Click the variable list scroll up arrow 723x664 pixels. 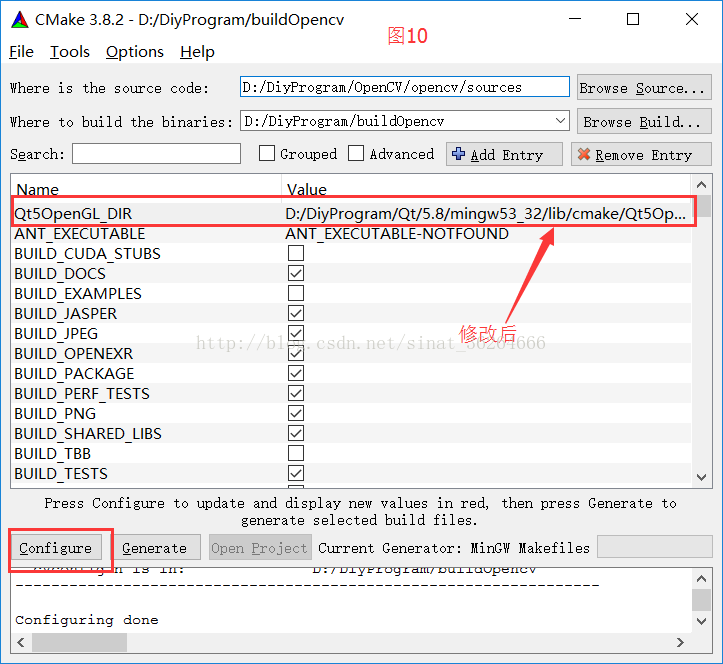click(x=701, y=185)
